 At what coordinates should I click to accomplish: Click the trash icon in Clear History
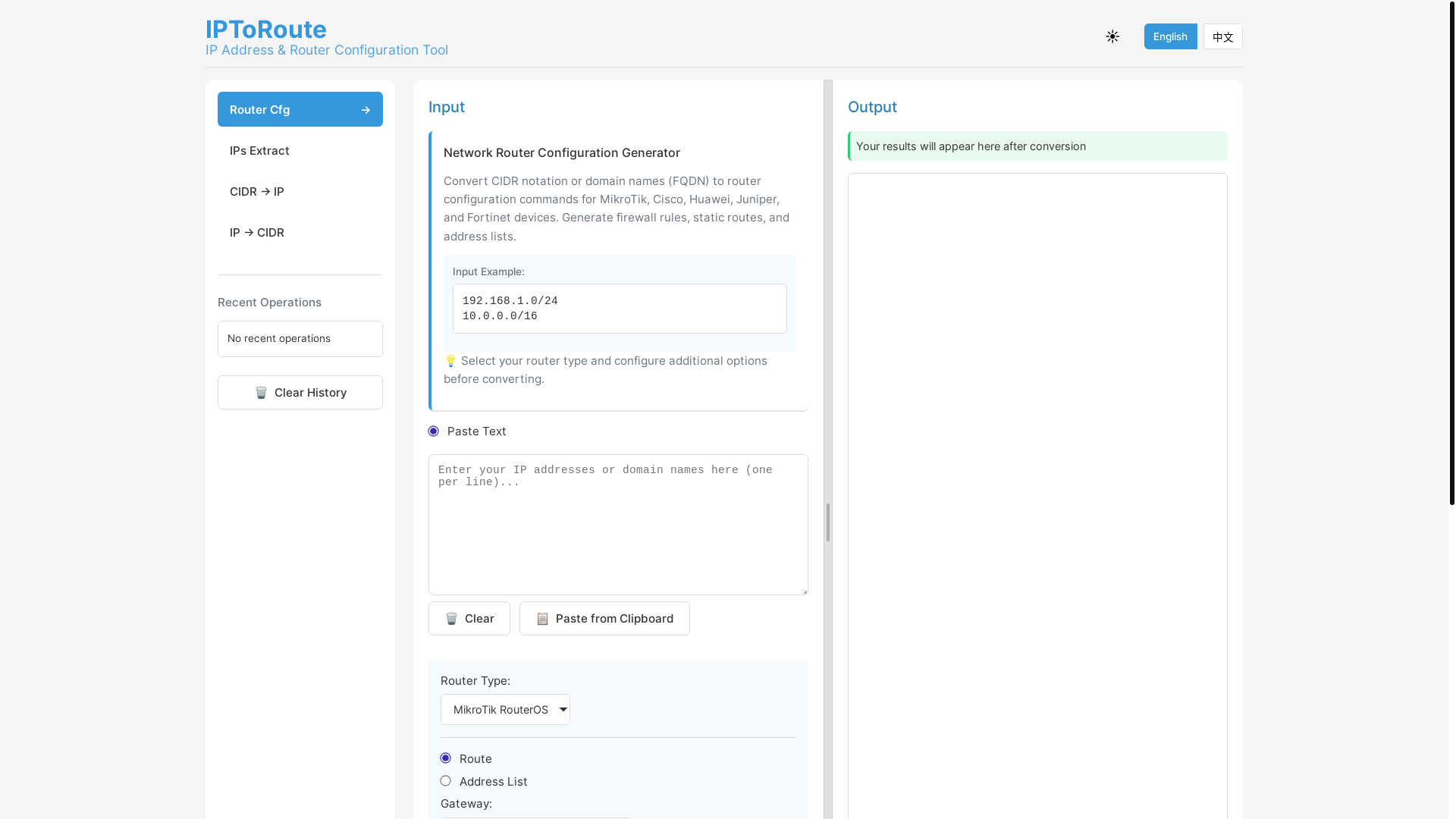tap(261, 393)
